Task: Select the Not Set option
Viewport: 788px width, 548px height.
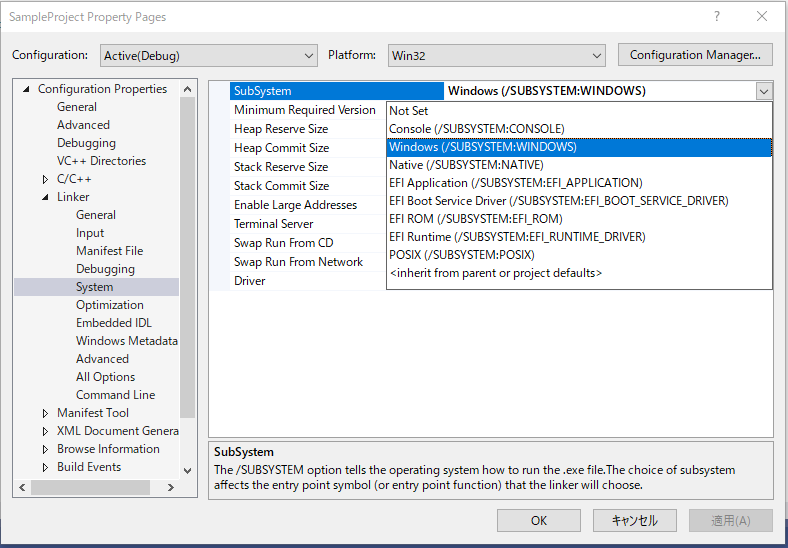Action: (409, 111)
